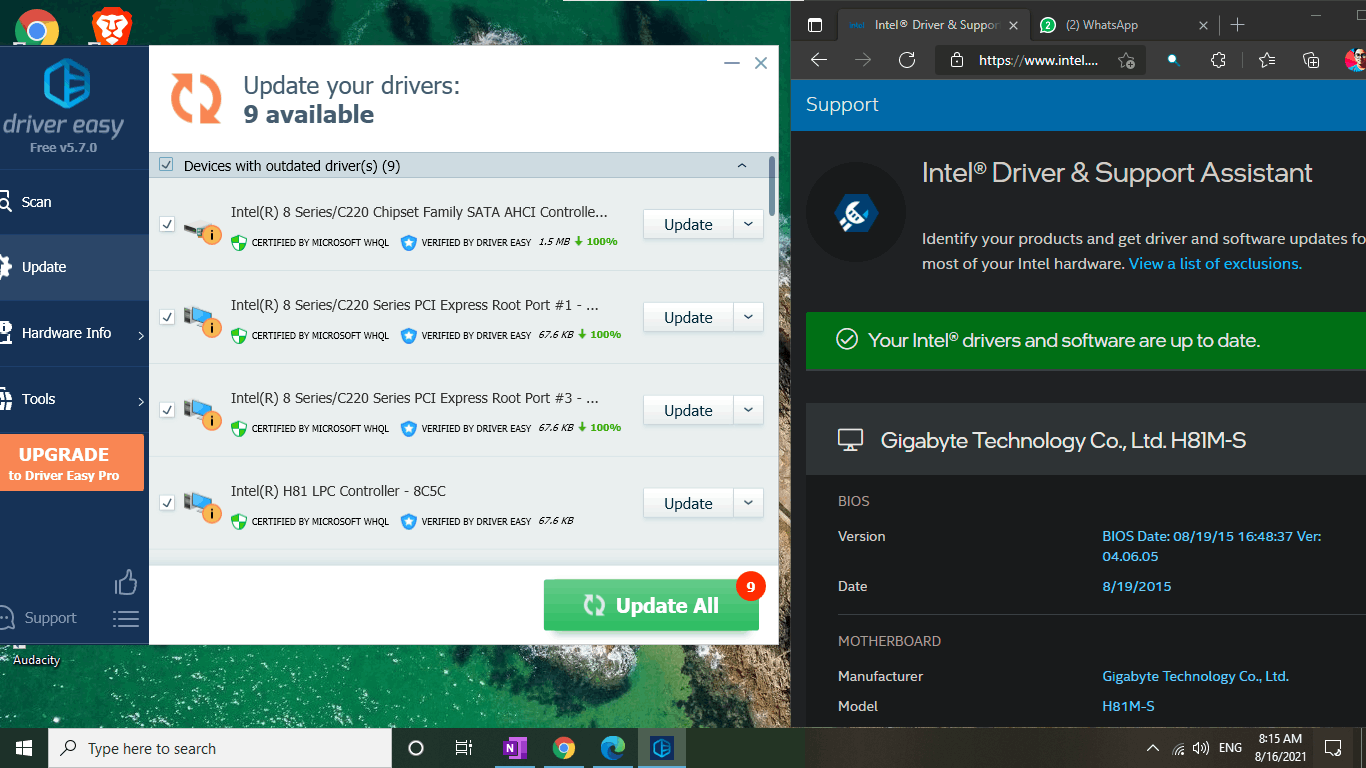Uncheck the Devices with outdated drivers checkbox
The width and height of the screenshot is (1366, 768).
(166, 164)
